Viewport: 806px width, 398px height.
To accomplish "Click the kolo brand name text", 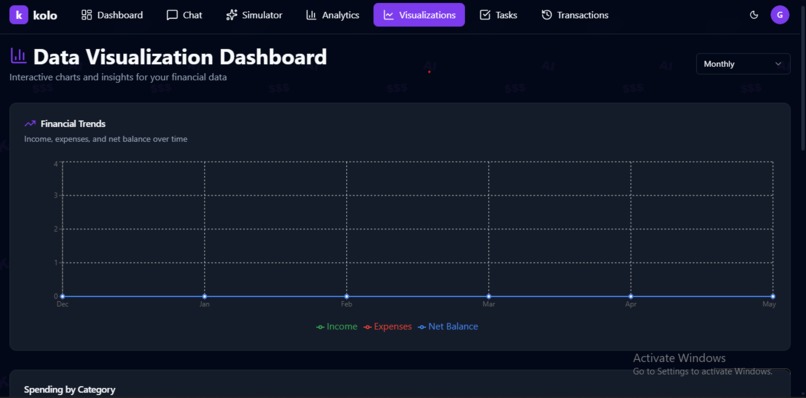I will pyautogui.click(x=45, y=15).
